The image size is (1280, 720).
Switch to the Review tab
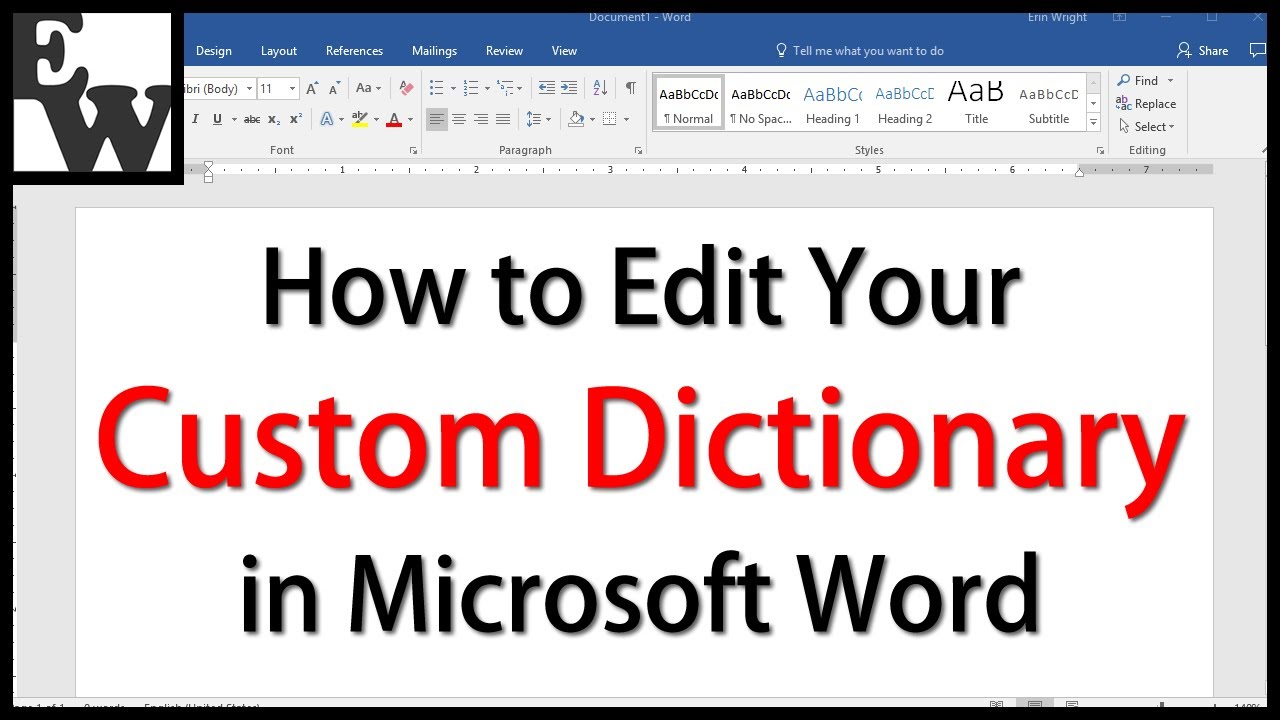[x=504, y=51]
